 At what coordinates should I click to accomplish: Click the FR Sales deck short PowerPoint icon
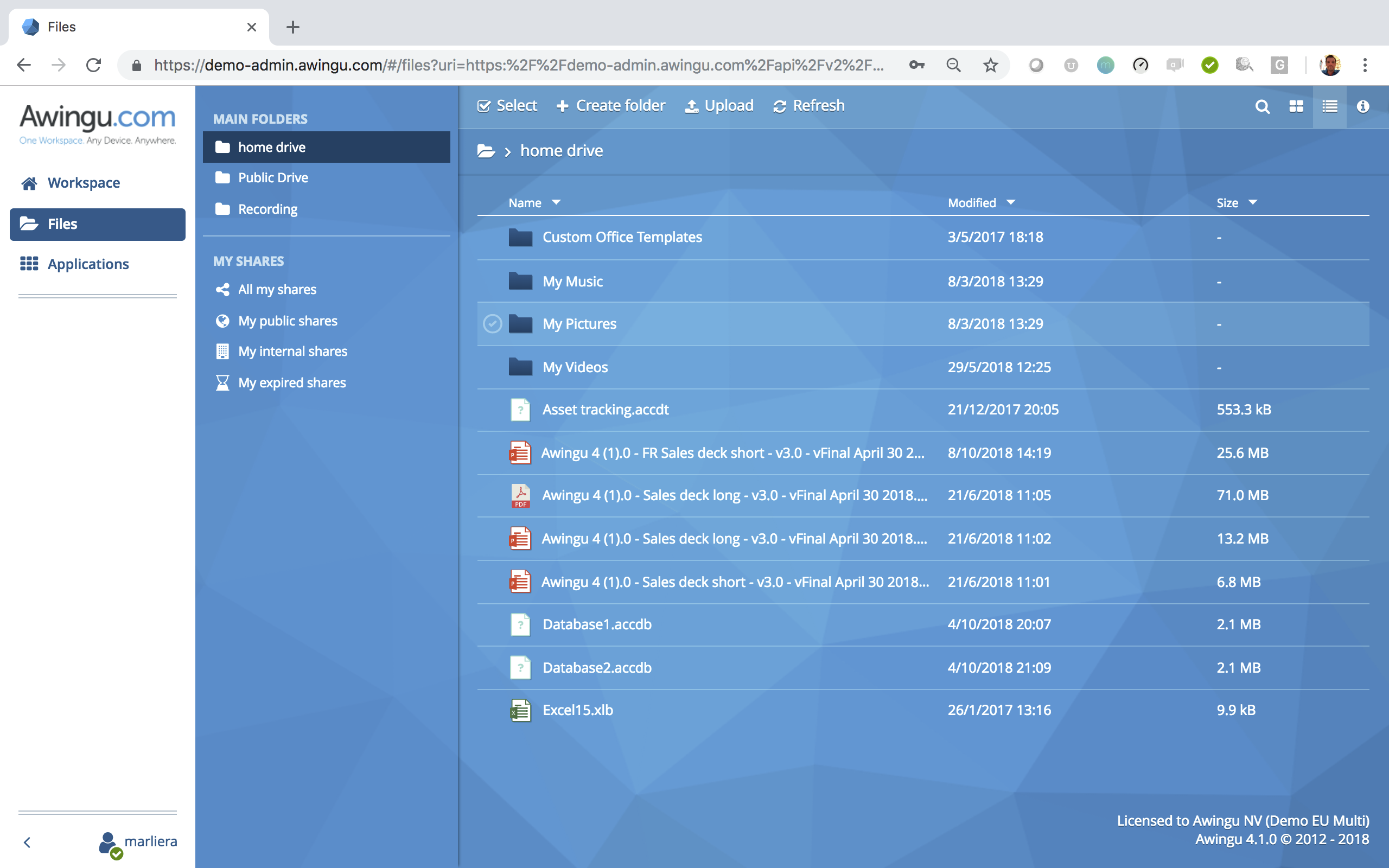(520, 453)
